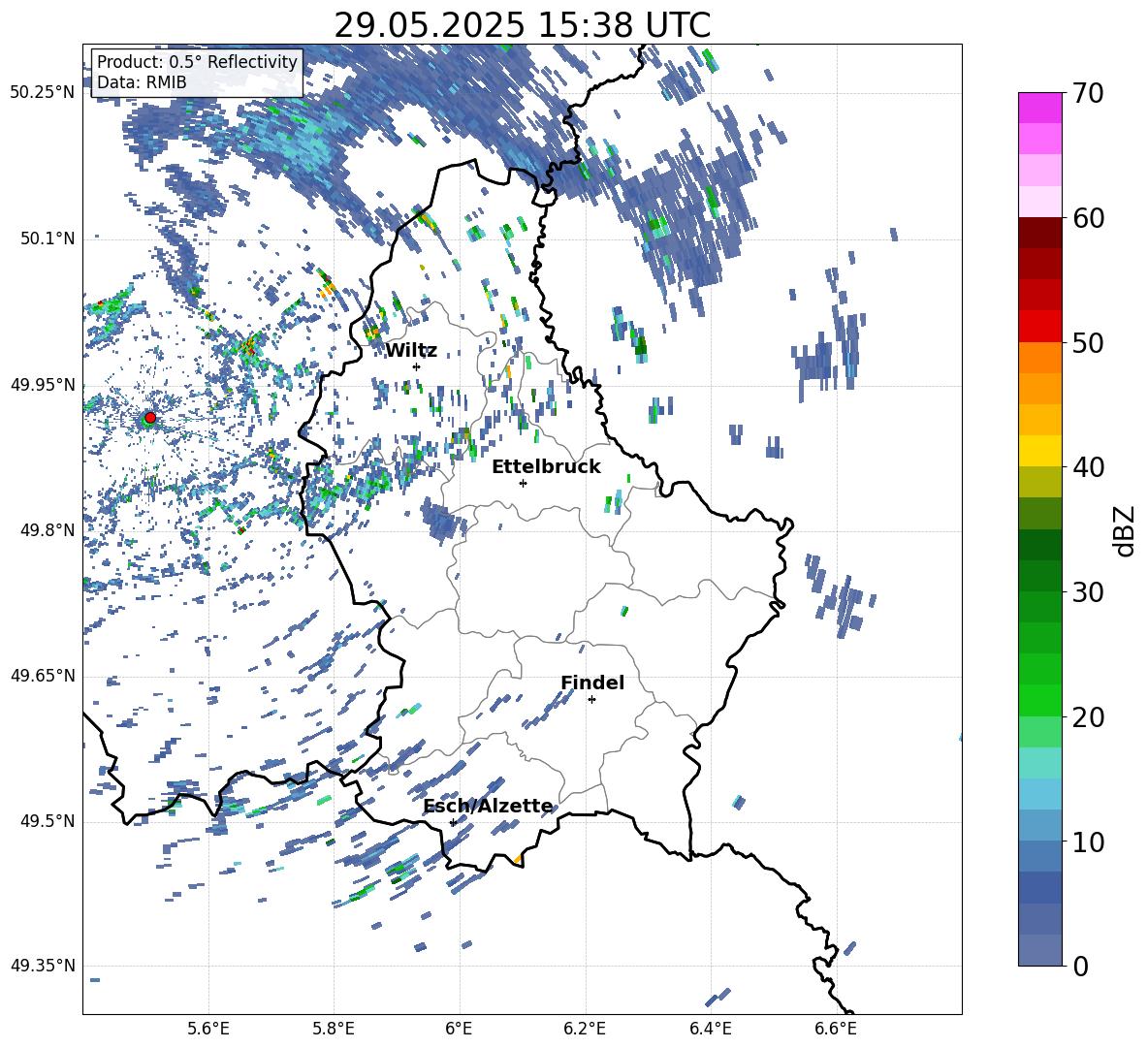Click the 6°E longitude label
This screenshot has height=1048, width=1148.
[x=459, y=1029]
